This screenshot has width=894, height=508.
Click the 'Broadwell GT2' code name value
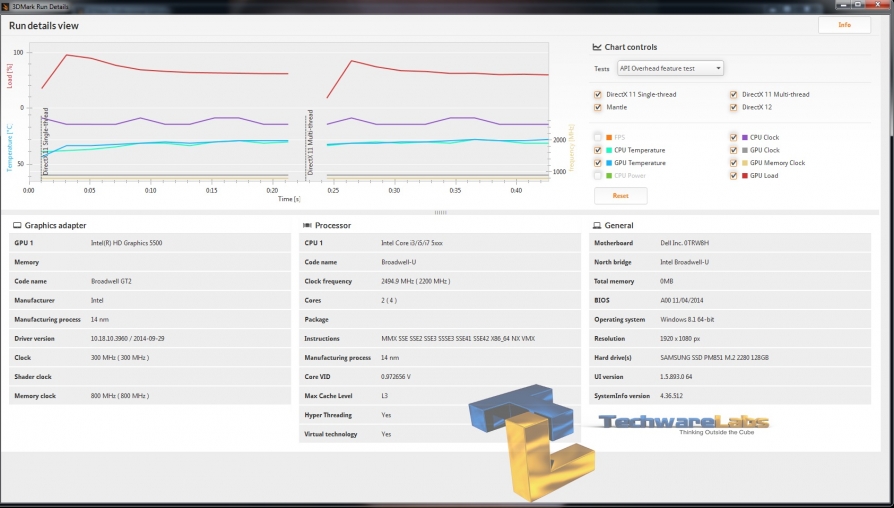[111, 281]
